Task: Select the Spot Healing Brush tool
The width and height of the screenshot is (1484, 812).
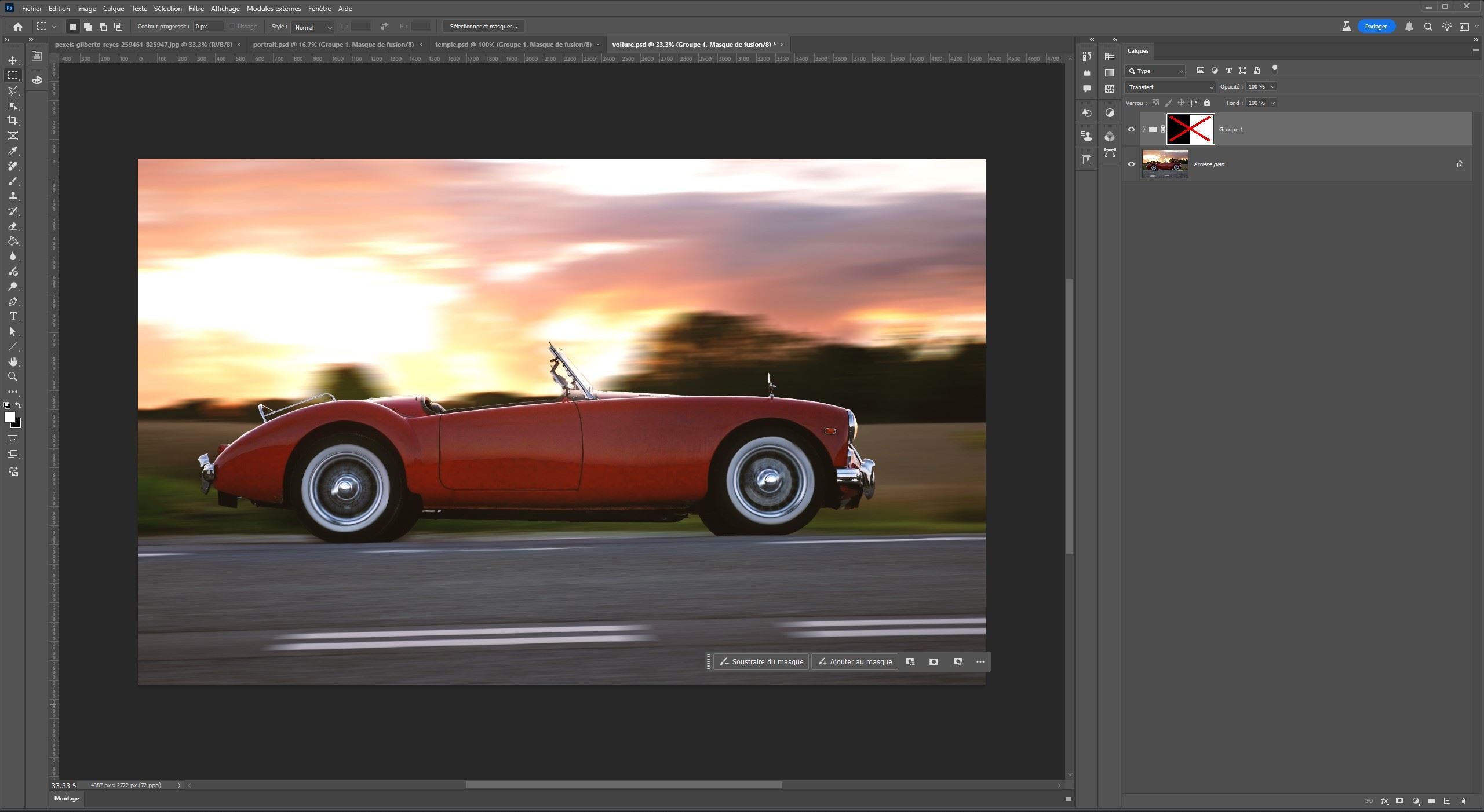Action: click(x=13, y=166)
